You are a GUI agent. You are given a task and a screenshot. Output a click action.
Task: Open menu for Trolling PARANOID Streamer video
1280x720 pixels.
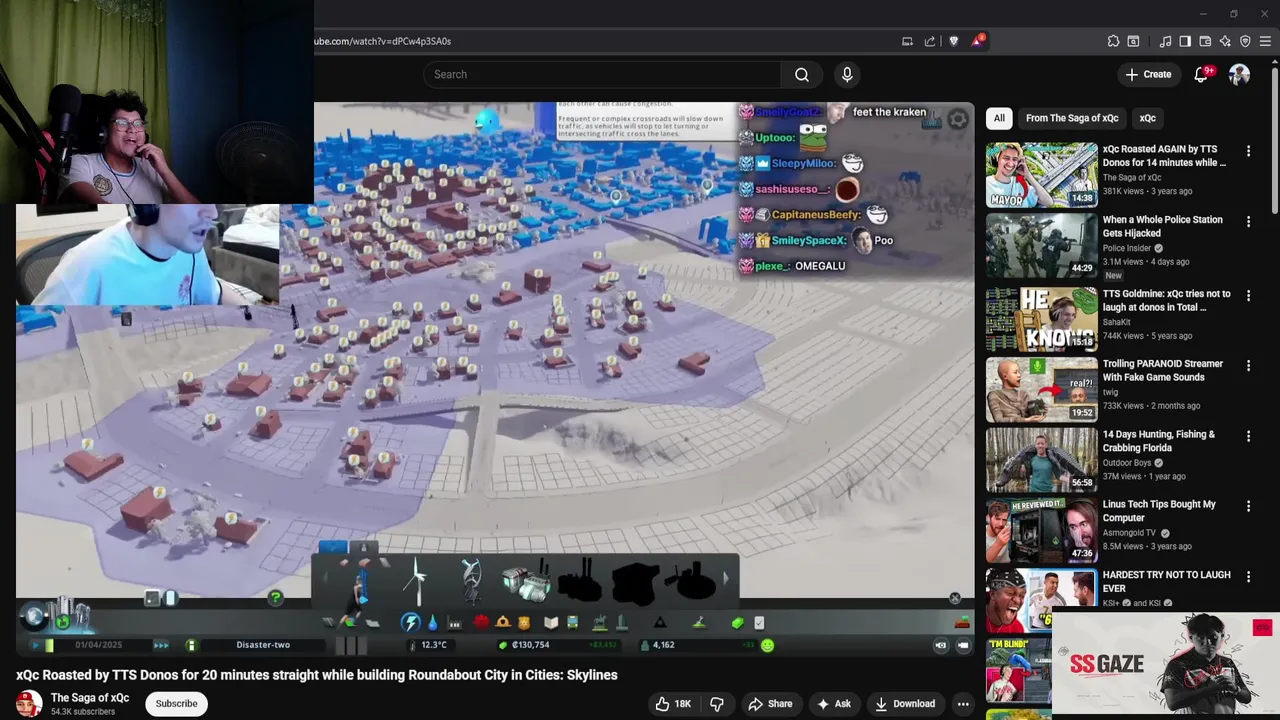[x=1248, y=365]
